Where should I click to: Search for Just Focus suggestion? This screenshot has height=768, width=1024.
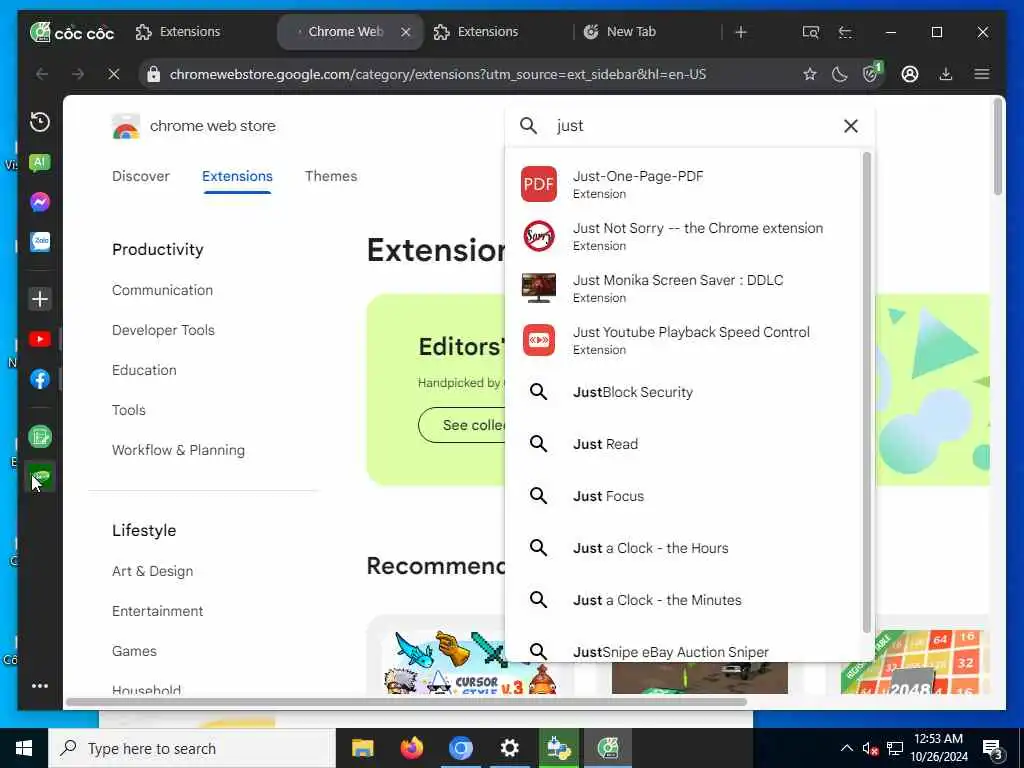coord(684,496)
